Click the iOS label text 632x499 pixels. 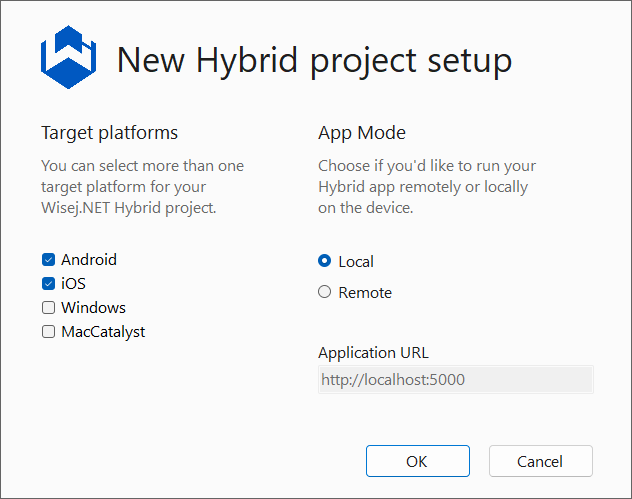click(x=73, y=284)
